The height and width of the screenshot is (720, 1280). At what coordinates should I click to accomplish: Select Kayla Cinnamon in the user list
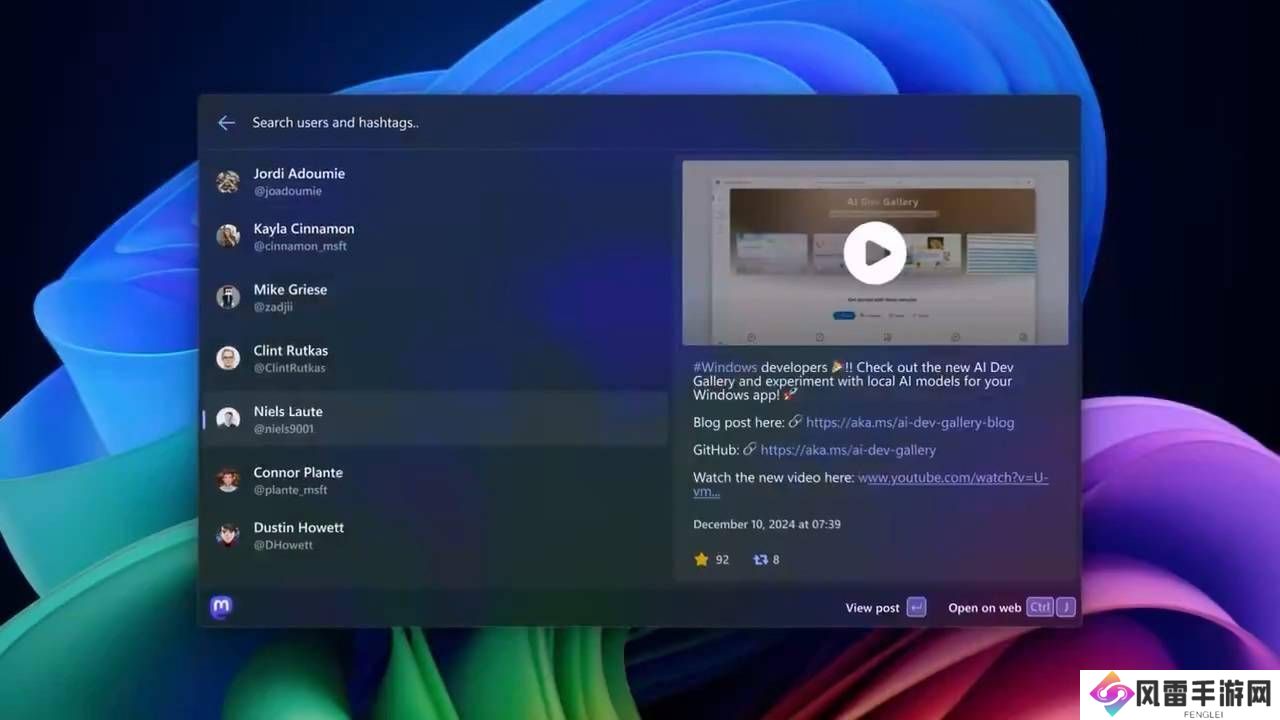point(436,236)
